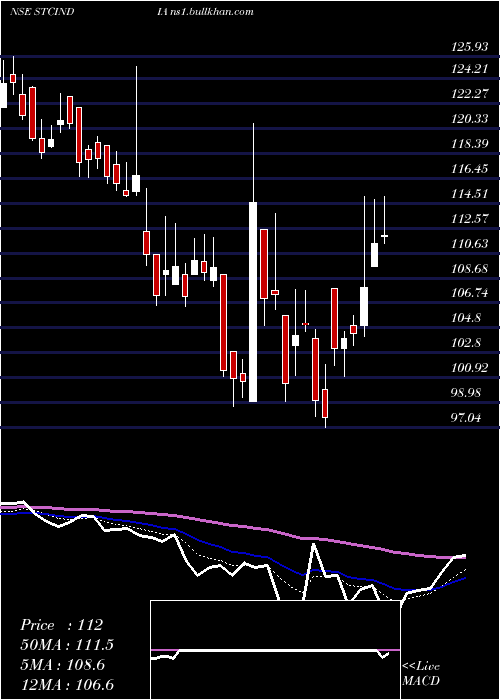Choose the 102.8 price level label
This screenshot has height=700, width=500.
tap(466, 343)
